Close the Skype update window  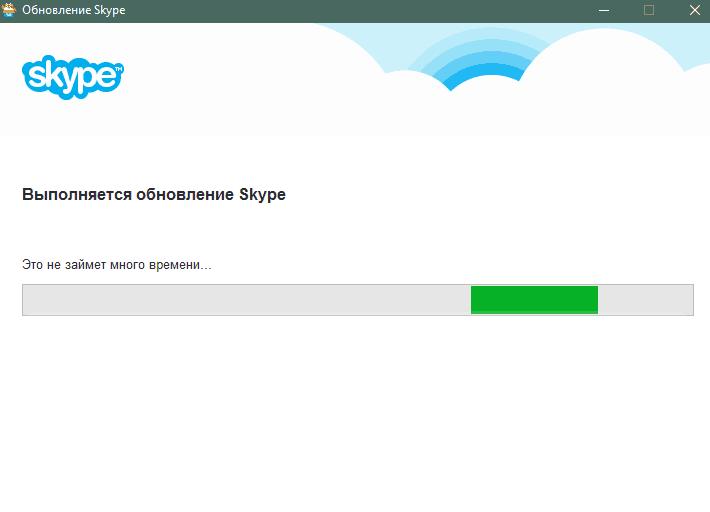[x=693, y=10]
